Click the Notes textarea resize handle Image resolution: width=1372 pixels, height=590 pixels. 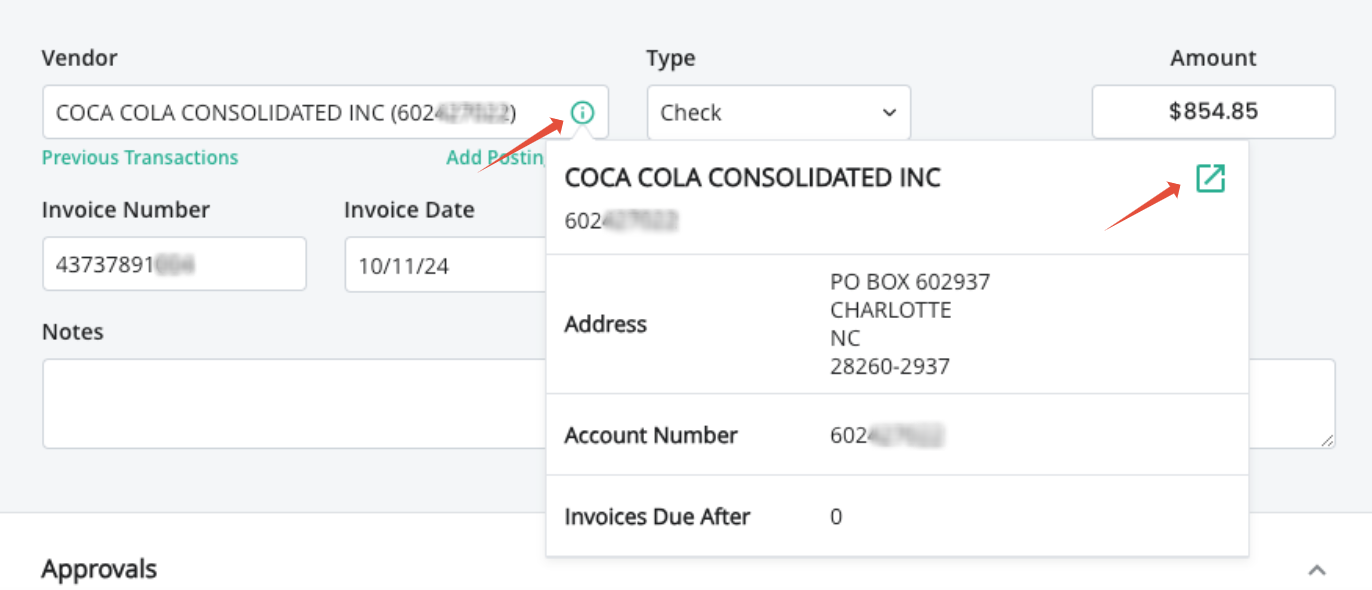click(x=1326, y=439)
